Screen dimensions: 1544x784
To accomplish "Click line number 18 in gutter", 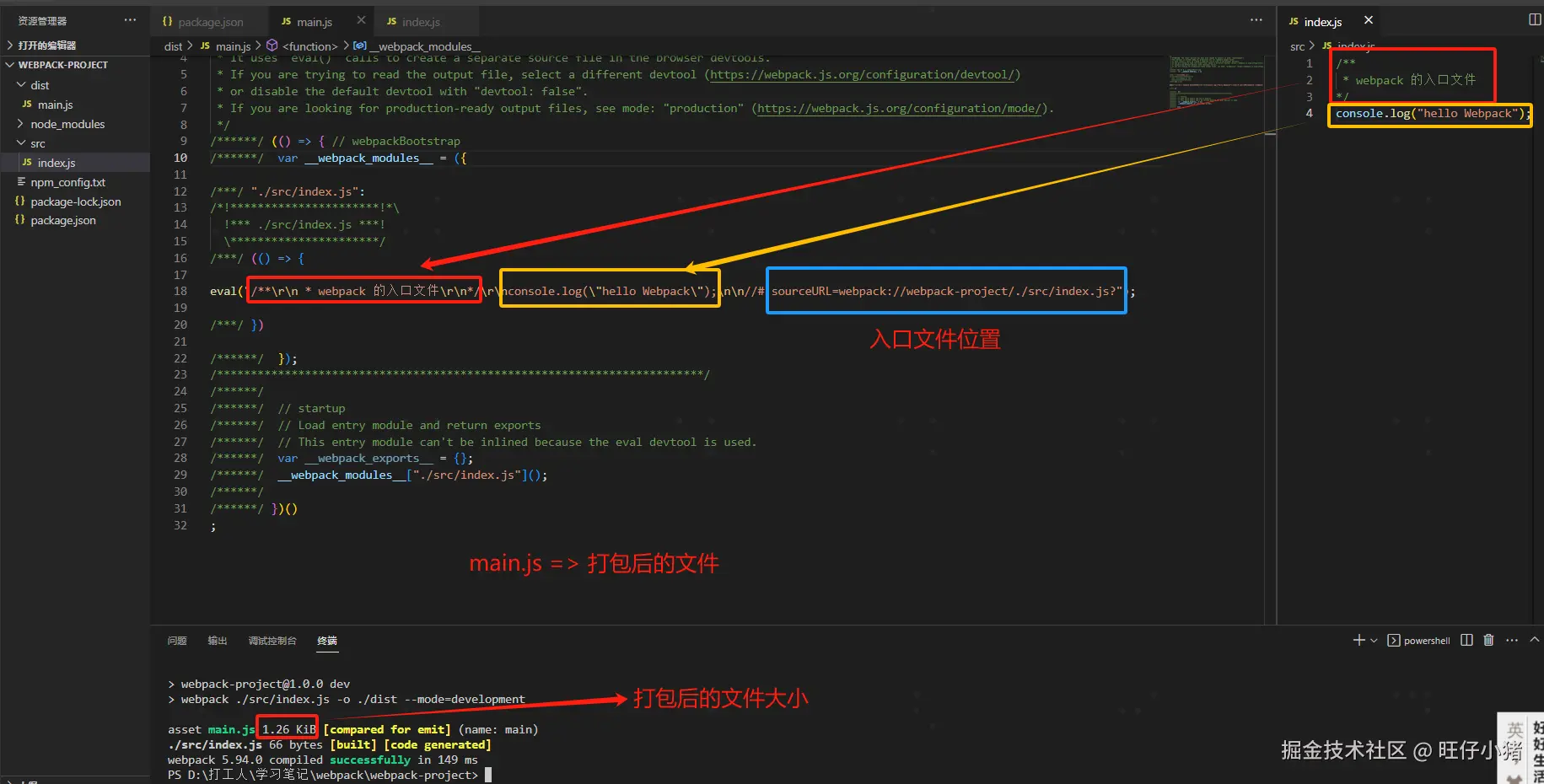I will [180, 291].
